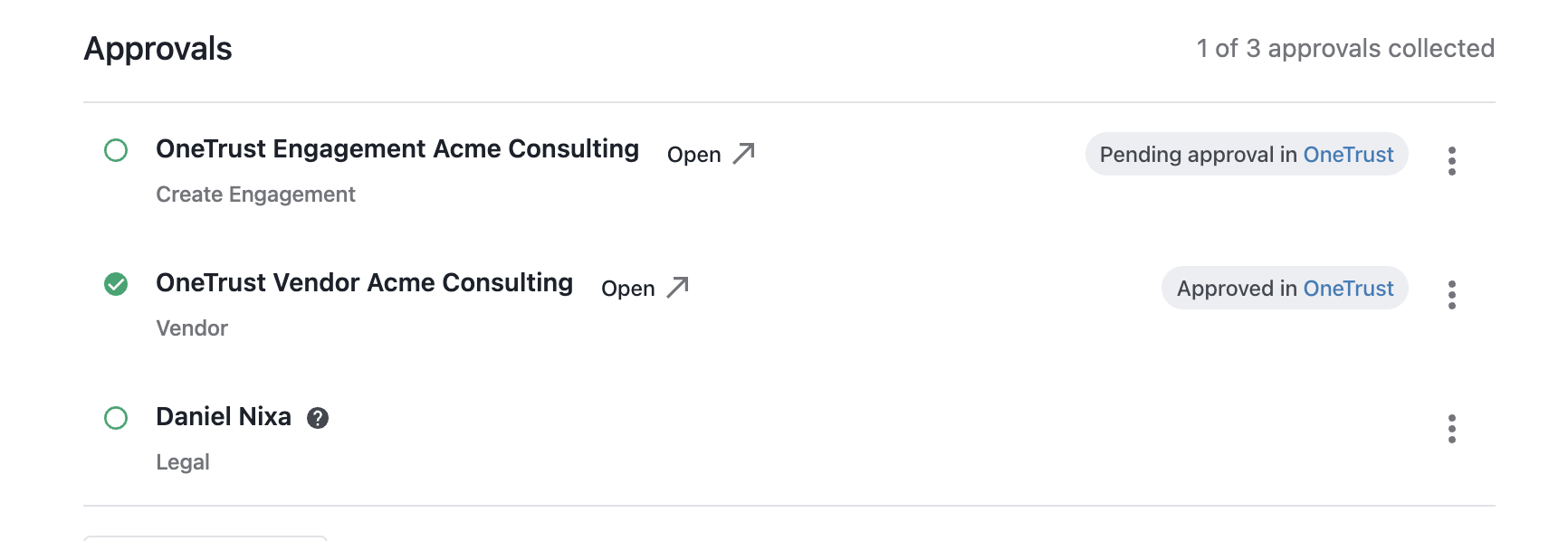
Task: Click the Daniel Nixa approver name
Action: tap(224, 417)
